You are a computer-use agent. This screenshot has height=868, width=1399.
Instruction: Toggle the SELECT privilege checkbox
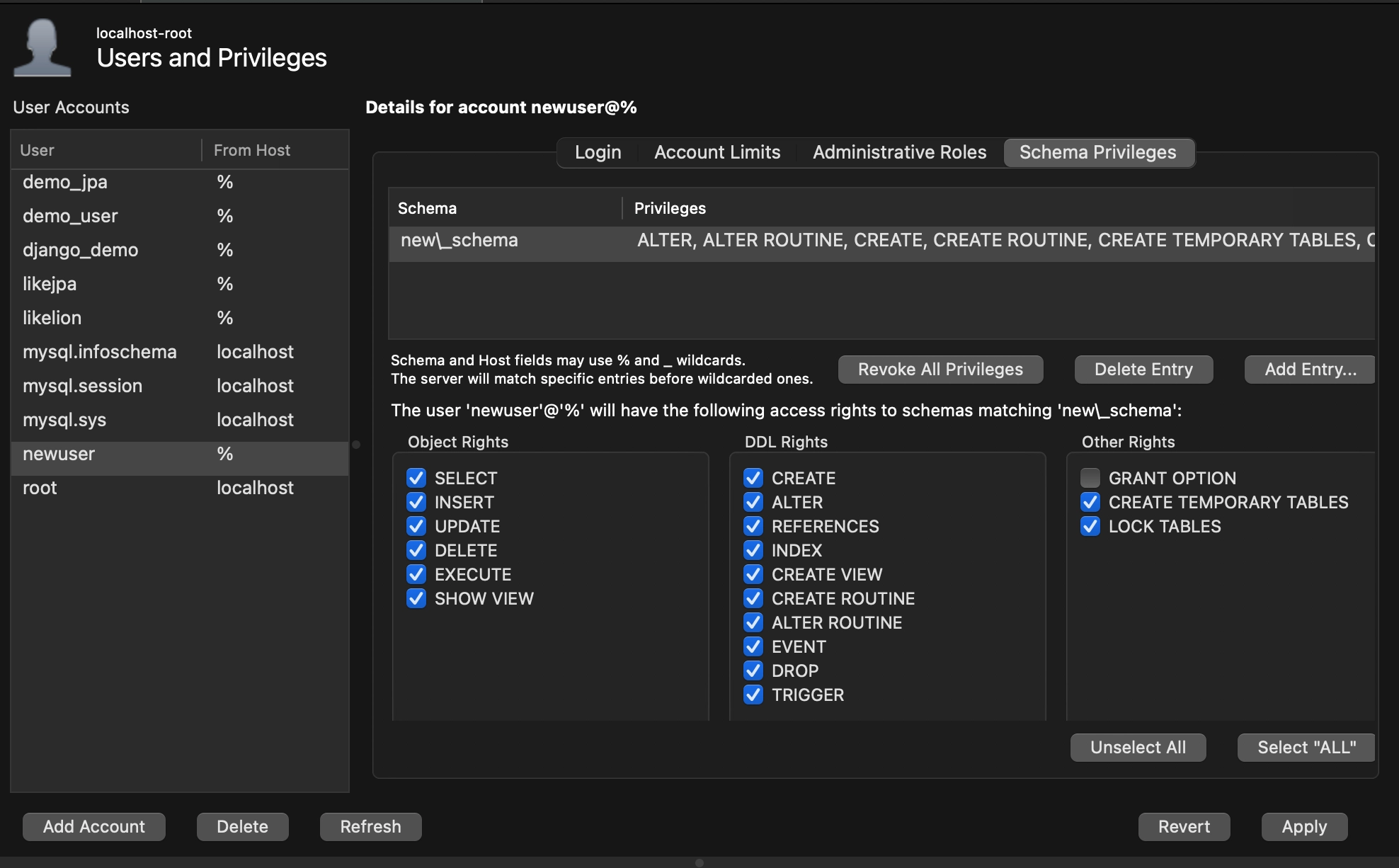pos(416,478)
